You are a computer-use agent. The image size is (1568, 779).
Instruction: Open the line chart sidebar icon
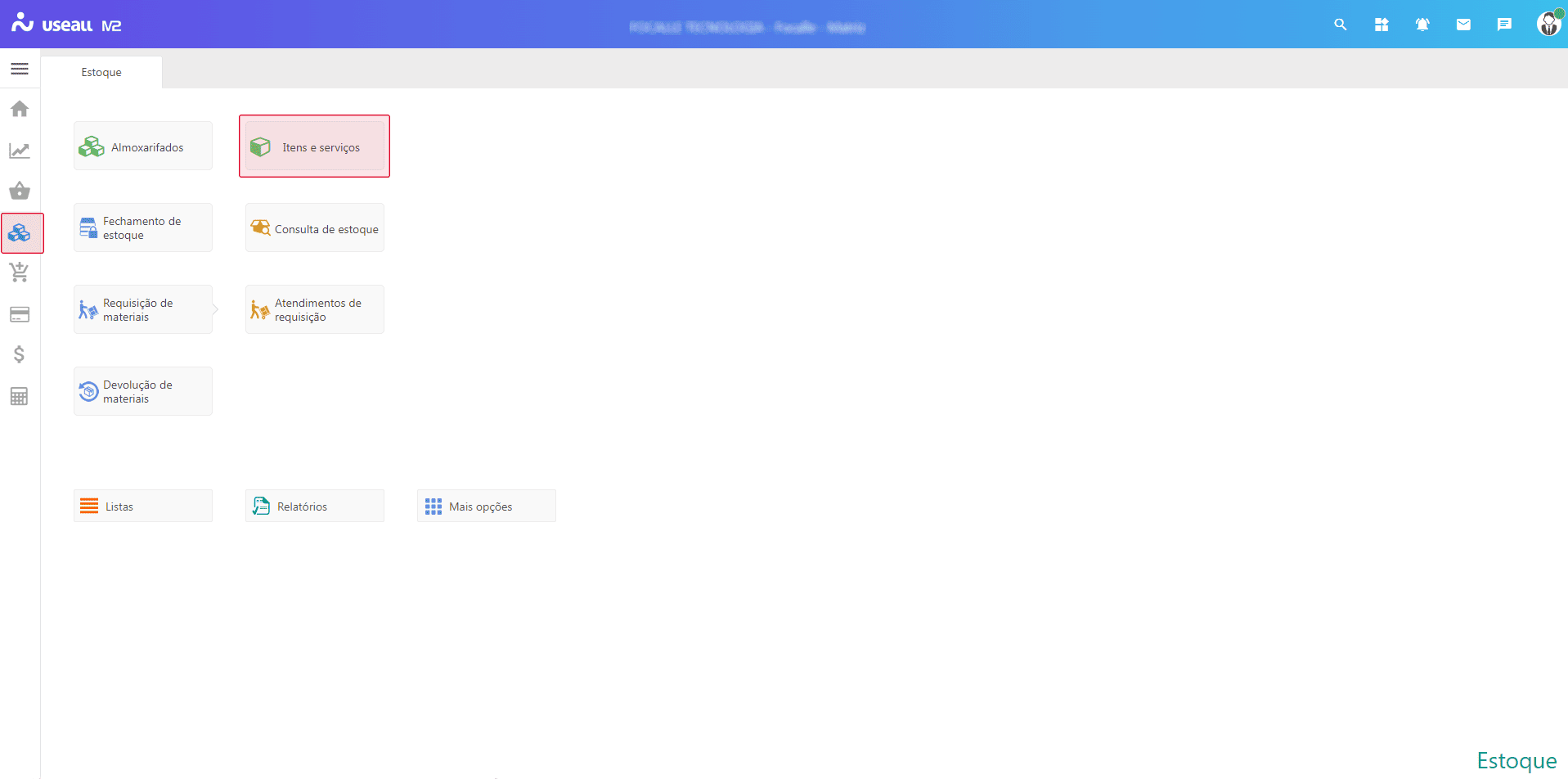[x=20, y=151]
